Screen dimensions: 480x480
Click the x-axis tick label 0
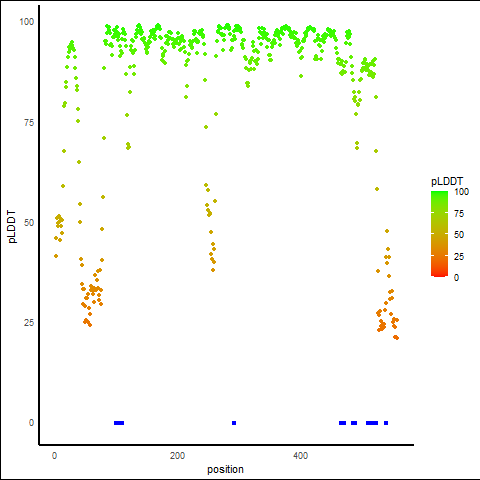click(x=54, y=455)
